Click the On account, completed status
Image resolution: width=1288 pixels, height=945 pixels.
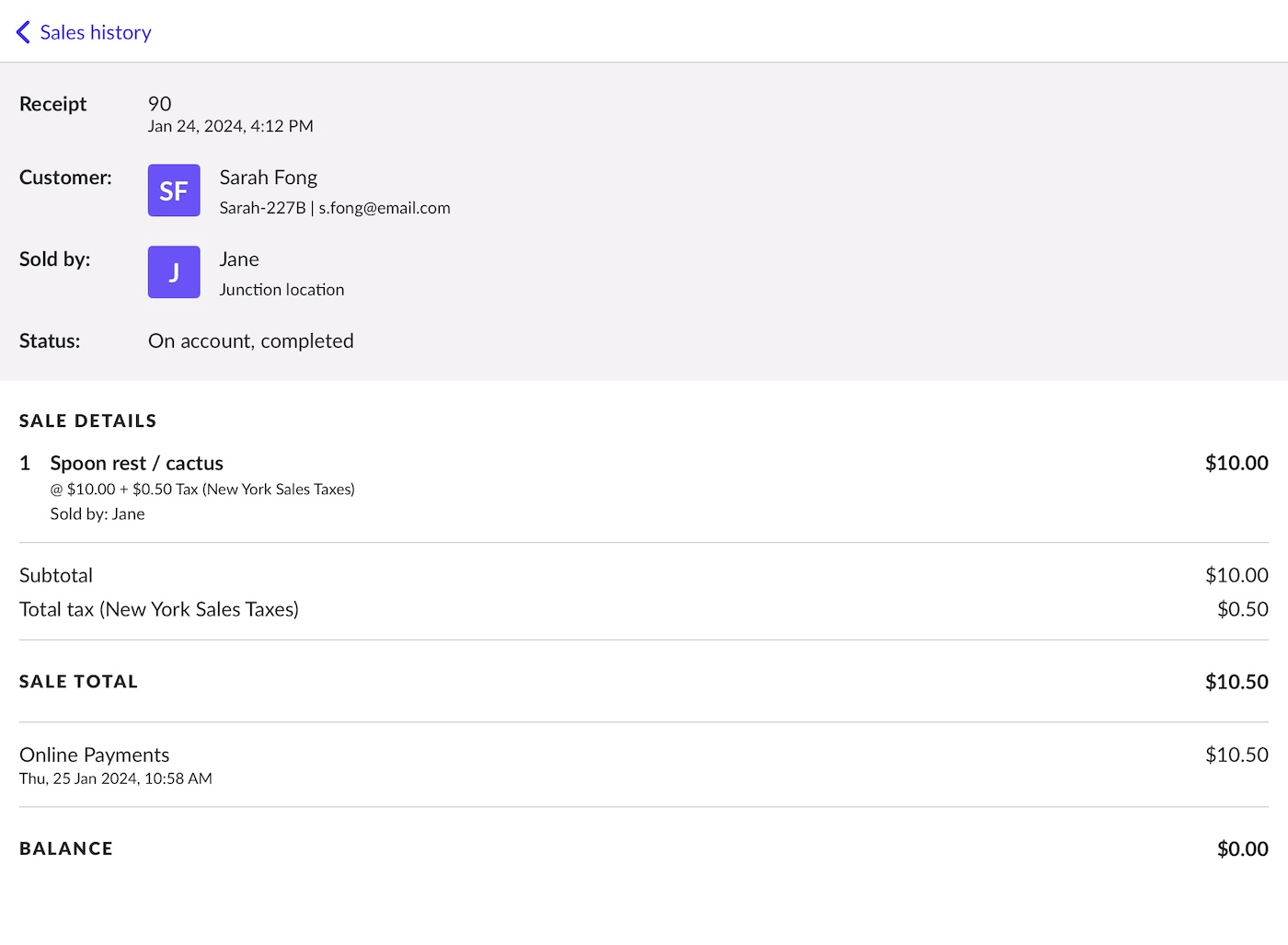pyautogui.click(x=250, y=341)
